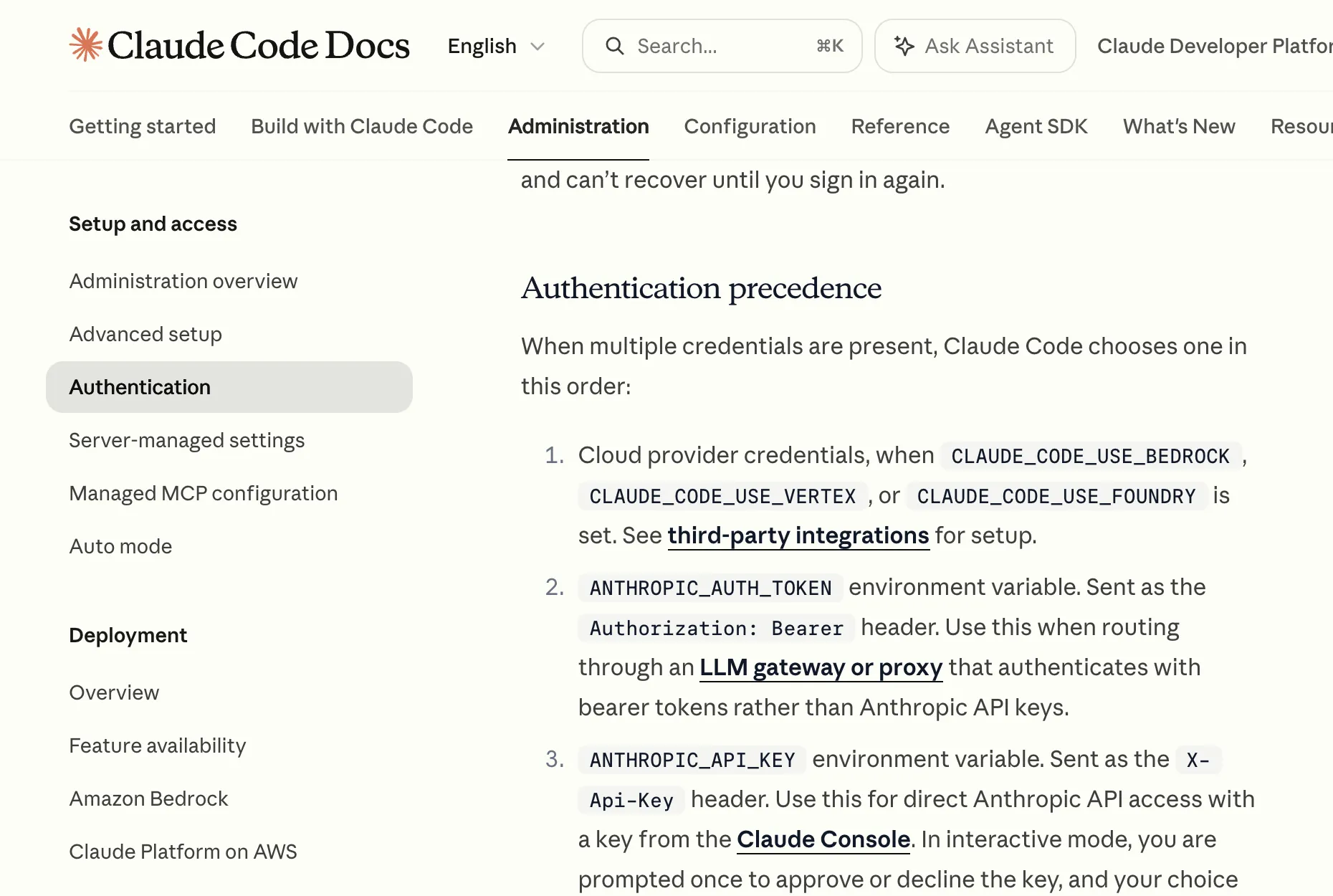The width and height of the screenshot is (1333, 896).
Task: Open the Configuration tab
Action: 750,126
